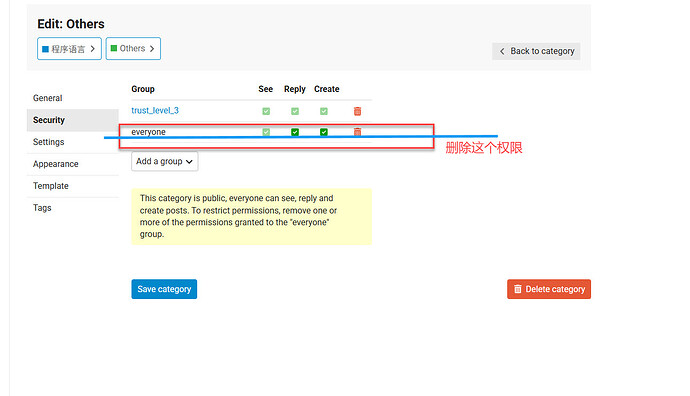Screen dimensions: 690x396
Task: Toggle Reply permission for trust_level_3
Action: pyautogui.click(x=295, y=111)
